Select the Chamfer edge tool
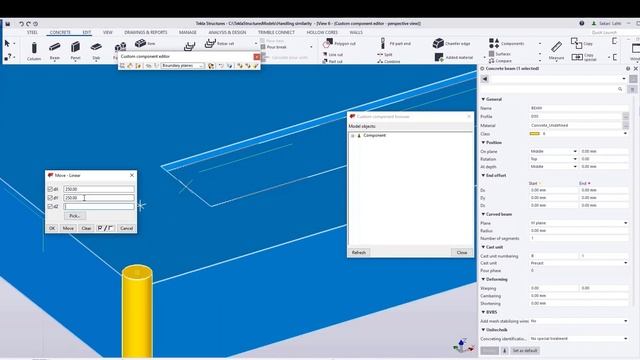 pos(451,43)
